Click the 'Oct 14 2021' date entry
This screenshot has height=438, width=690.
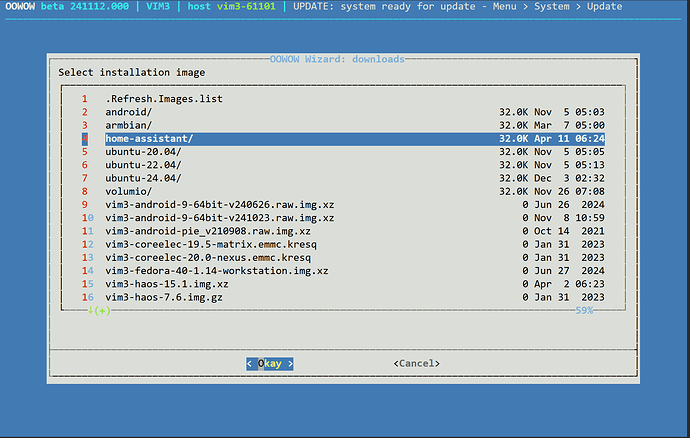569,231
